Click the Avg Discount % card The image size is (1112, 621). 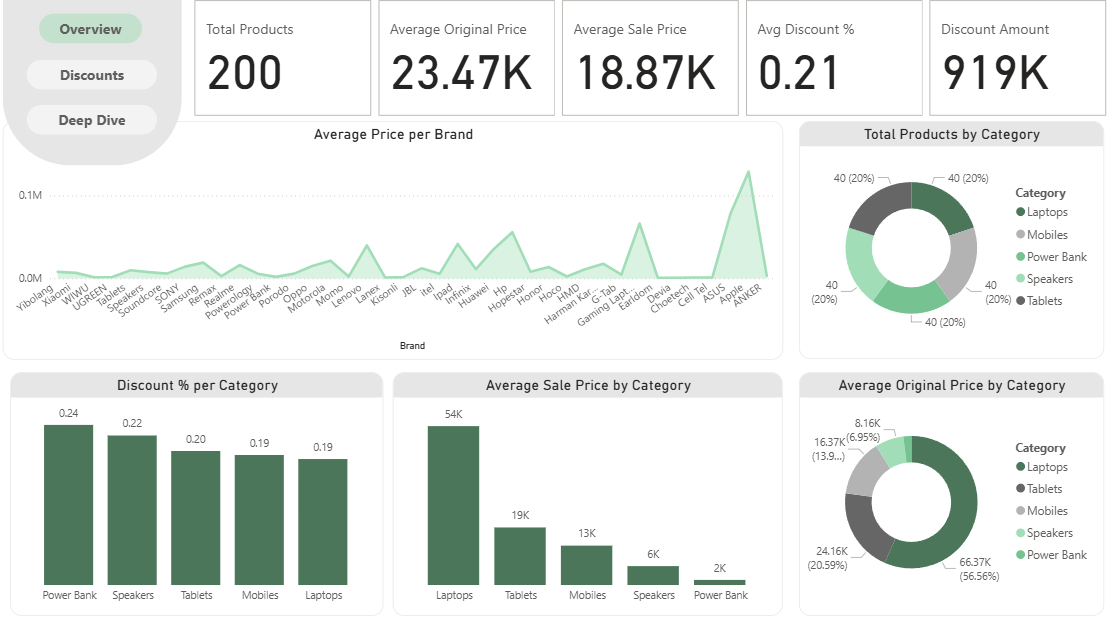833,57
